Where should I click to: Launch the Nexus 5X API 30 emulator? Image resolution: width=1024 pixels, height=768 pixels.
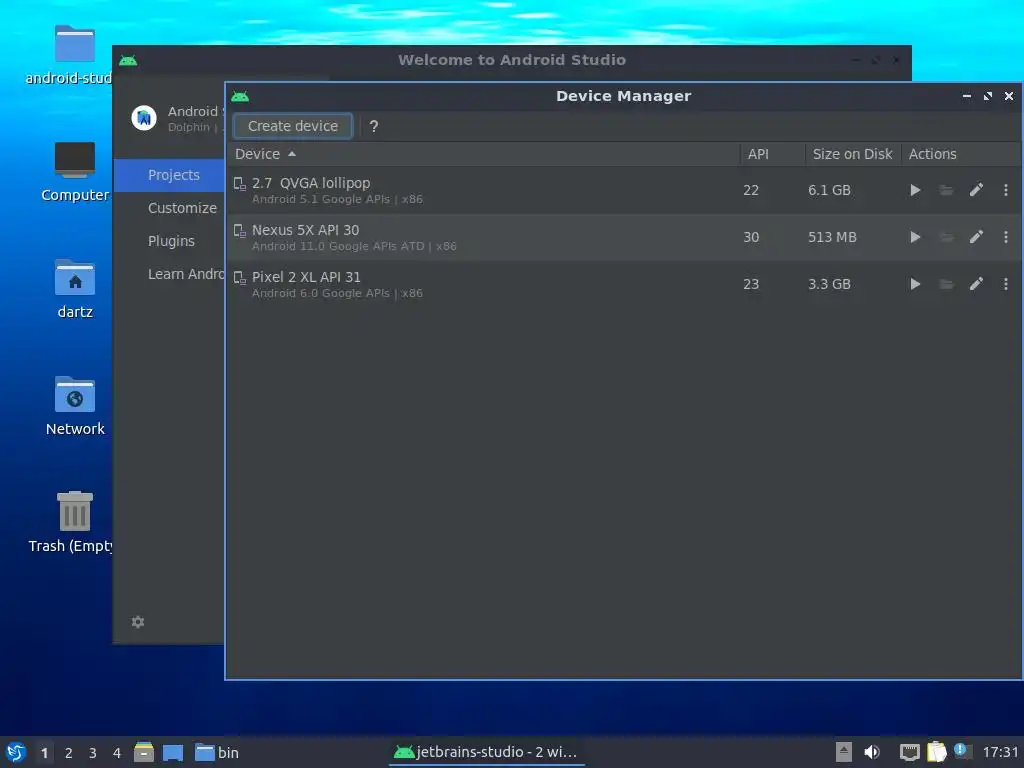coord(915,237)
